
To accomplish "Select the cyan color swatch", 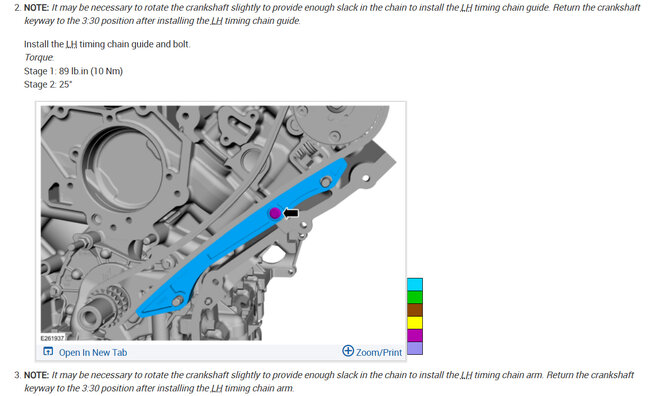I will tap(415, 284).
